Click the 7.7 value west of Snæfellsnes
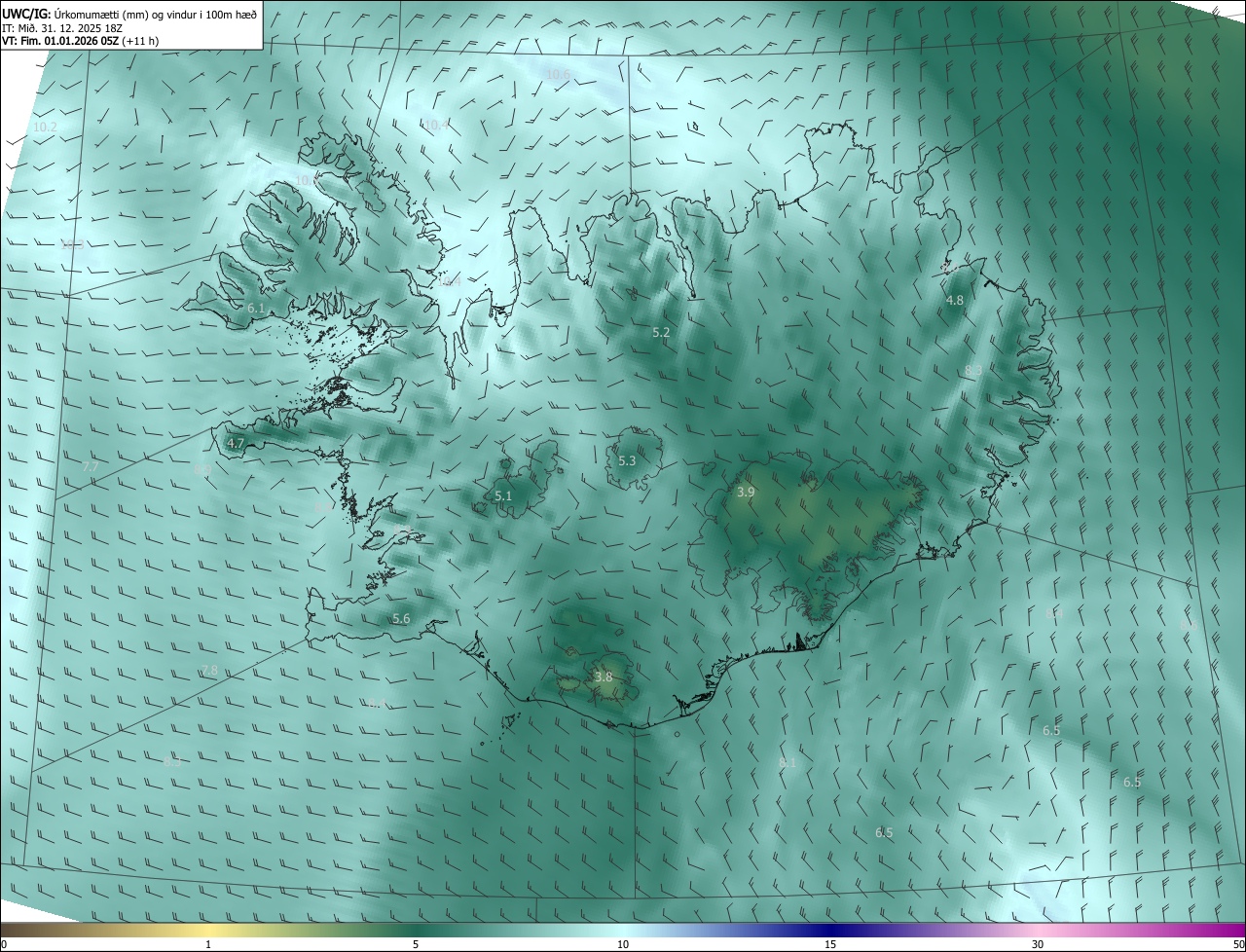The width and height of the screenshot is (1246, 952). 91,467
